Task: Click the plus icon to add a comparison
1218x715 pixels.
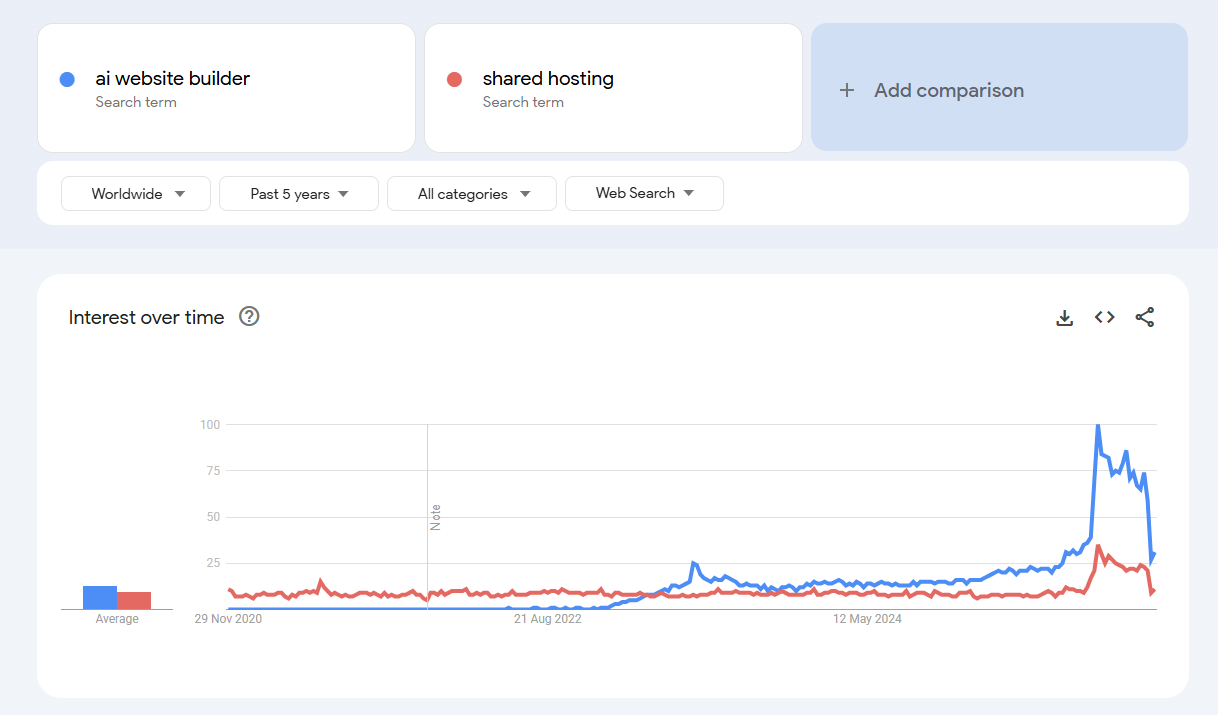Action: [847, 90]
